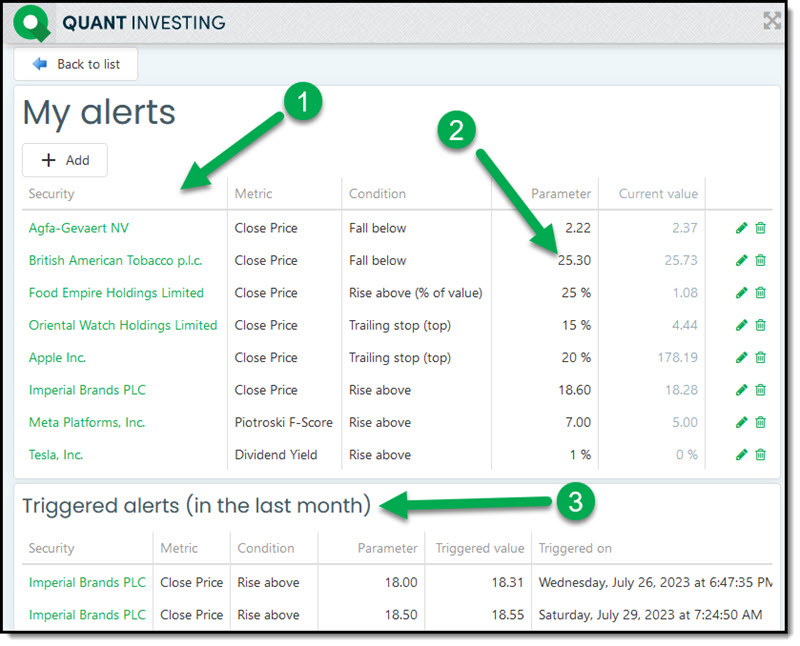Delete the Meta Platforms alert

tap(760, 423)
